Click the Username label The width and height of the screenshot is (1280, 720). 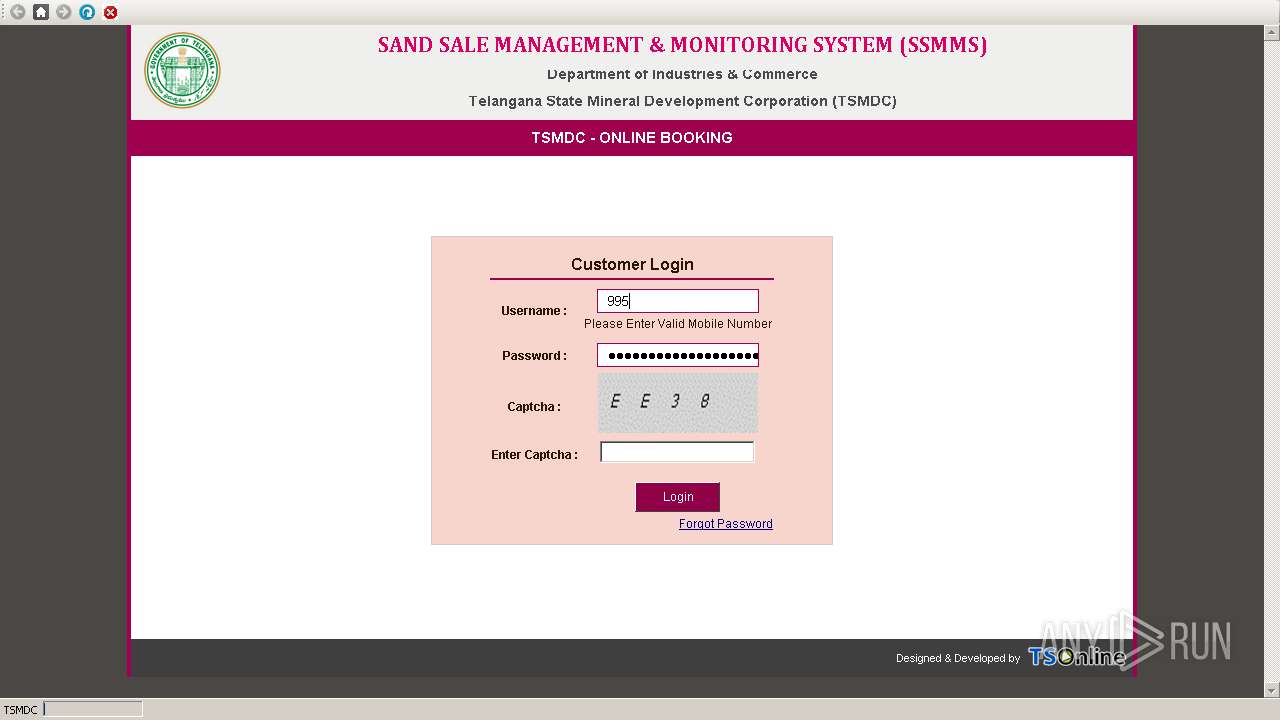tap(534, 311)
